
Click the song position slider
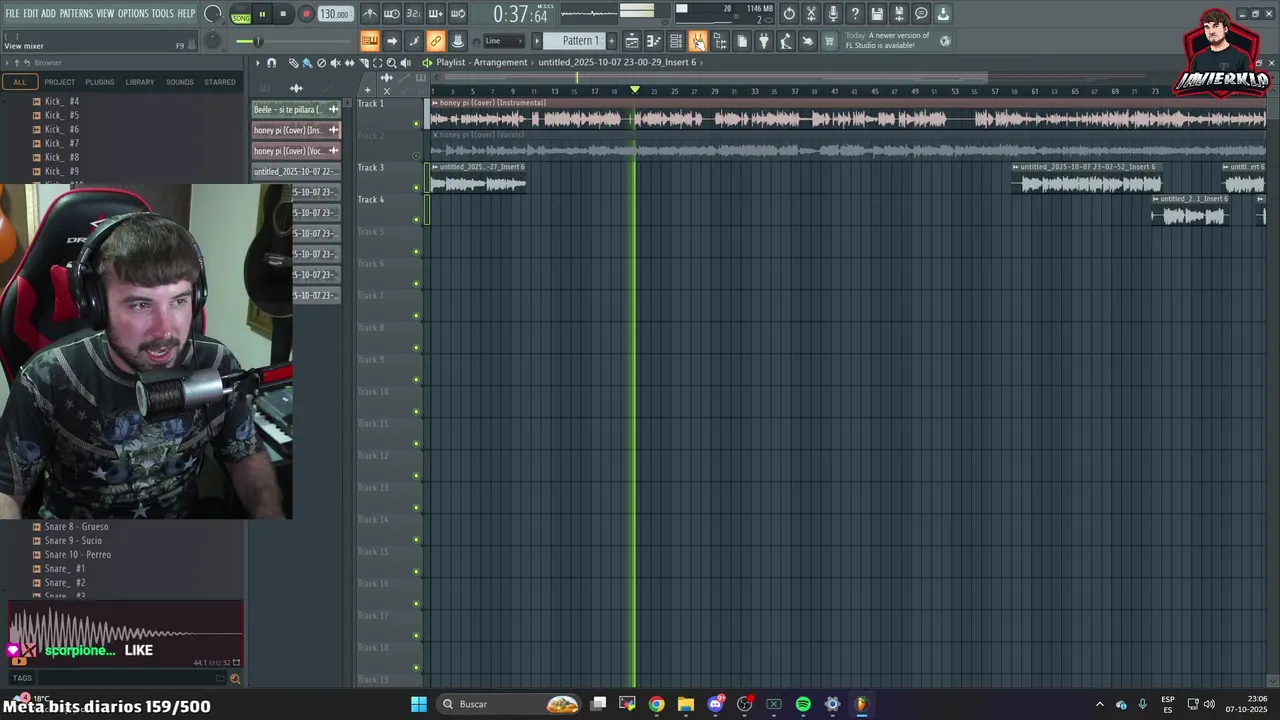pyautogui.click(x=293, y=41)
